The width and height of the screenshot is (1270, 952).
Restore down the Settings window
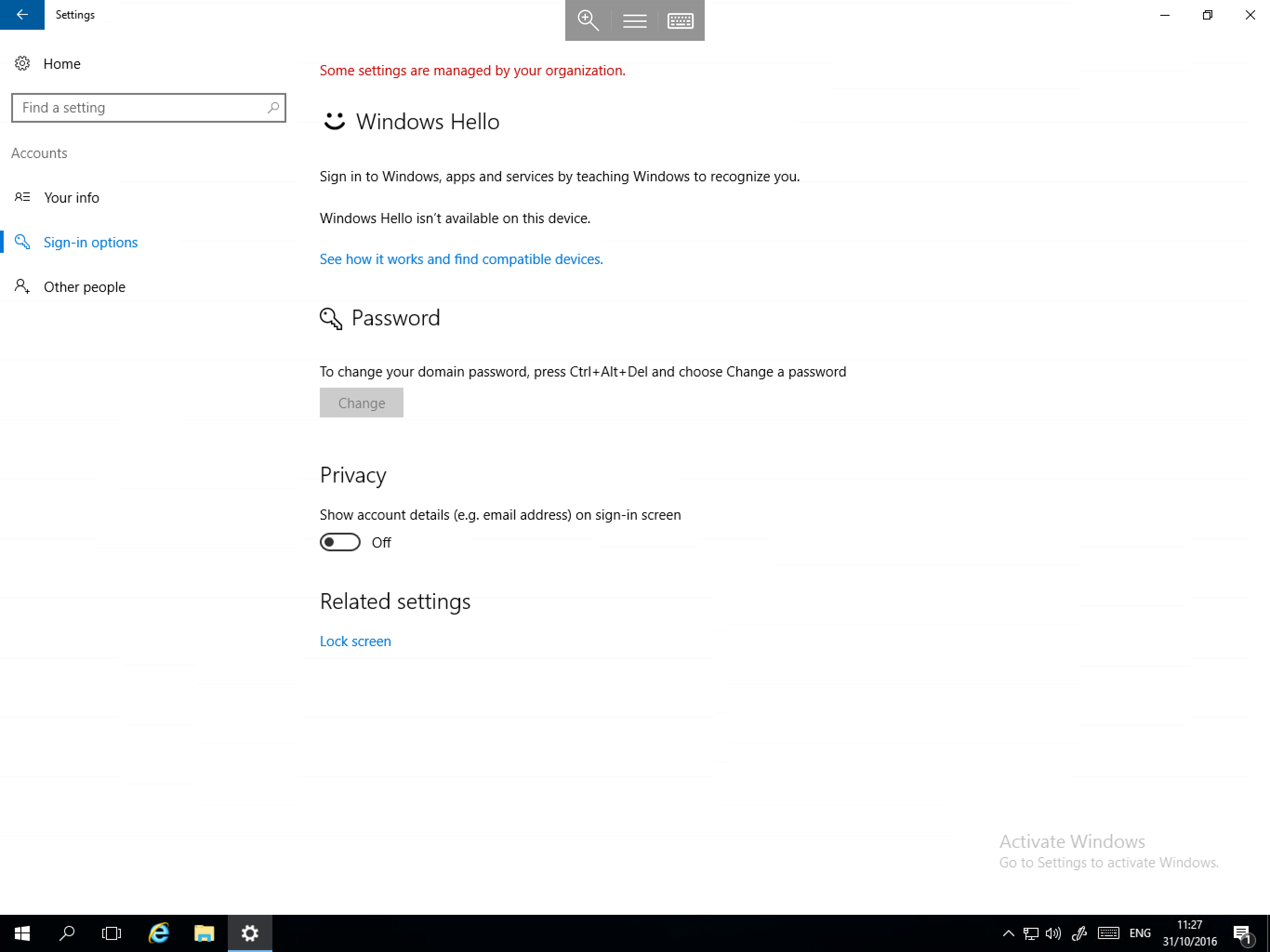[x=1207, y=15]
